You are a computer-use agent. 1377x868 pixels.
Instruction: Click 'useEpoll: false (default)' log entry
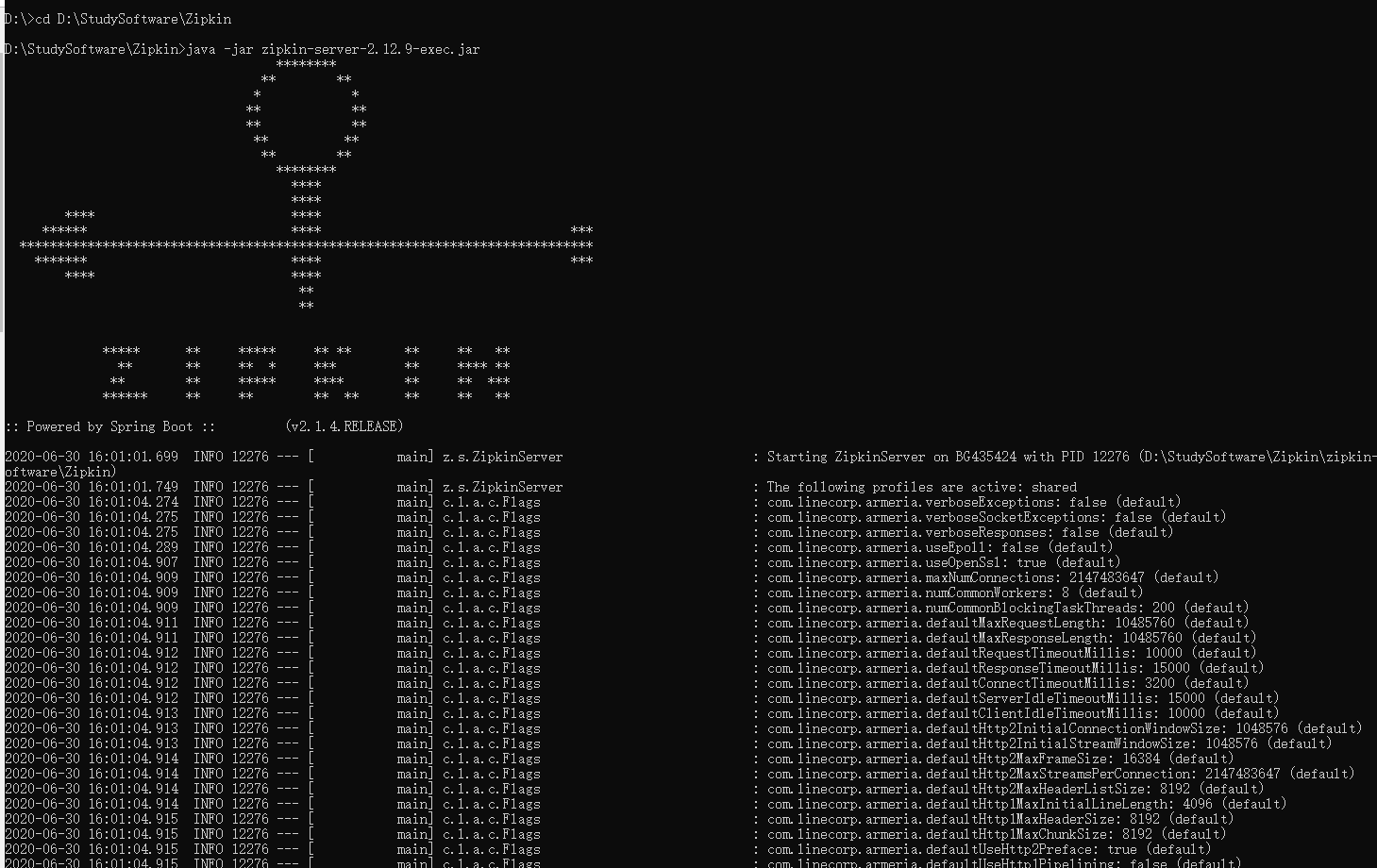(1019, 547)
